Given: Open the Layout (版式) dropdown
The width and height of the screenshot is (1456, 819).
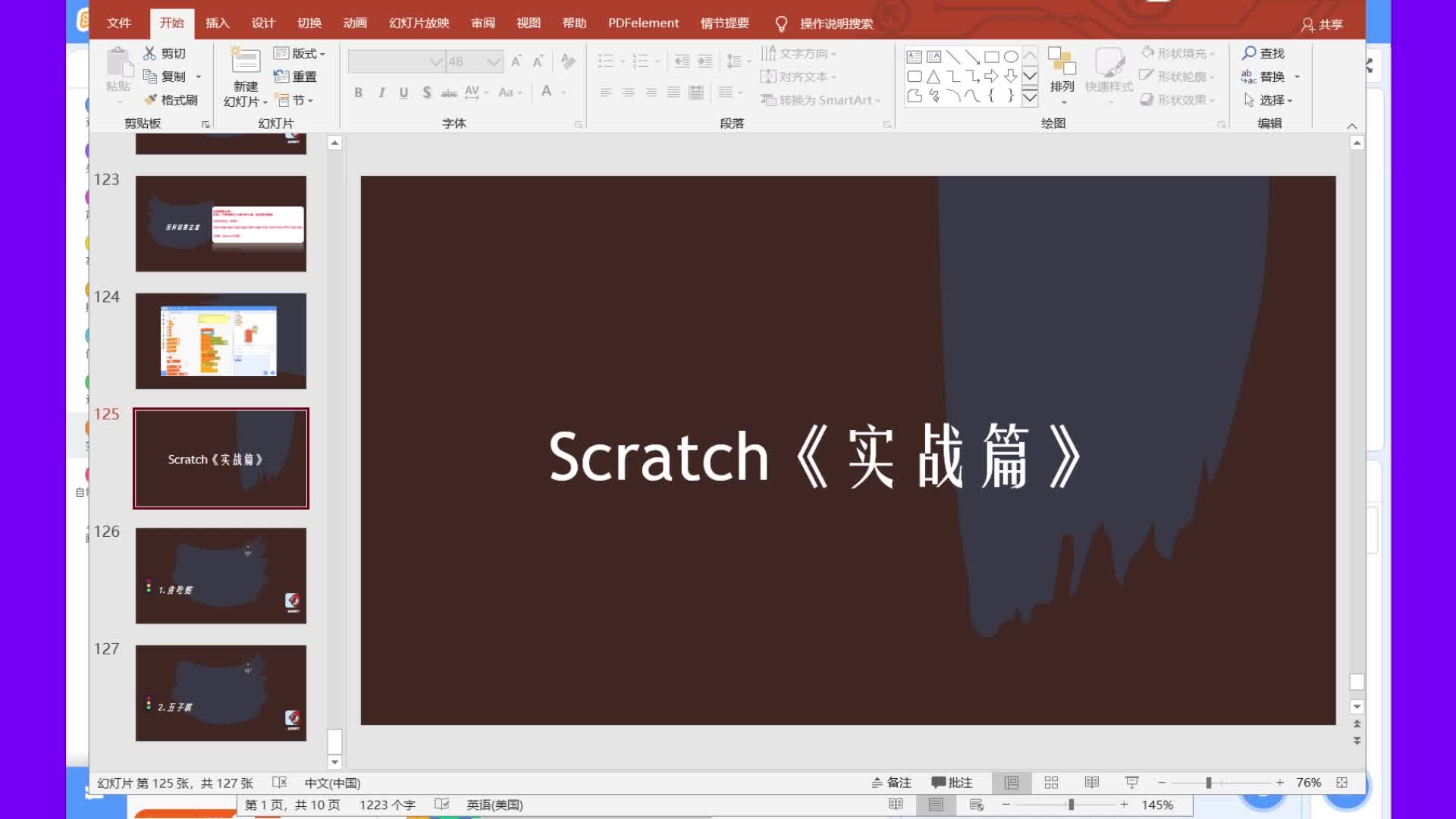Looking at the screenshot, I should pos(300,53).
